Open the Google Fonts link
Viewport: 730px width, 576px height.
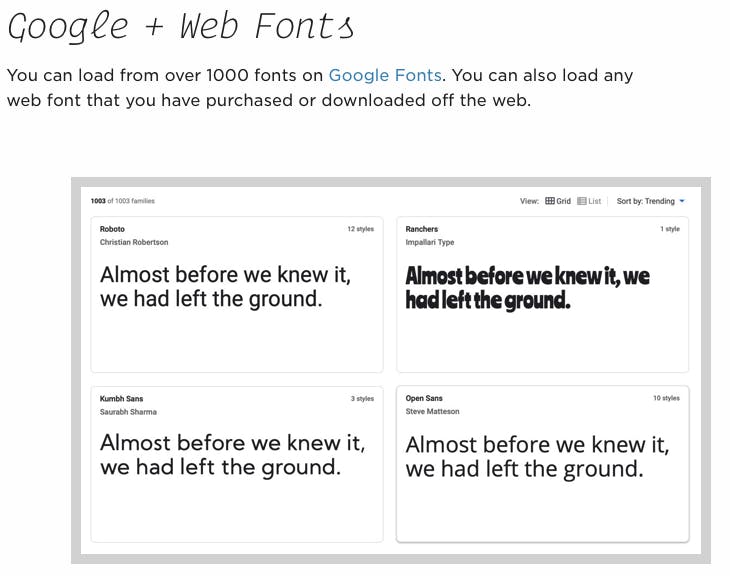(385, 75)
